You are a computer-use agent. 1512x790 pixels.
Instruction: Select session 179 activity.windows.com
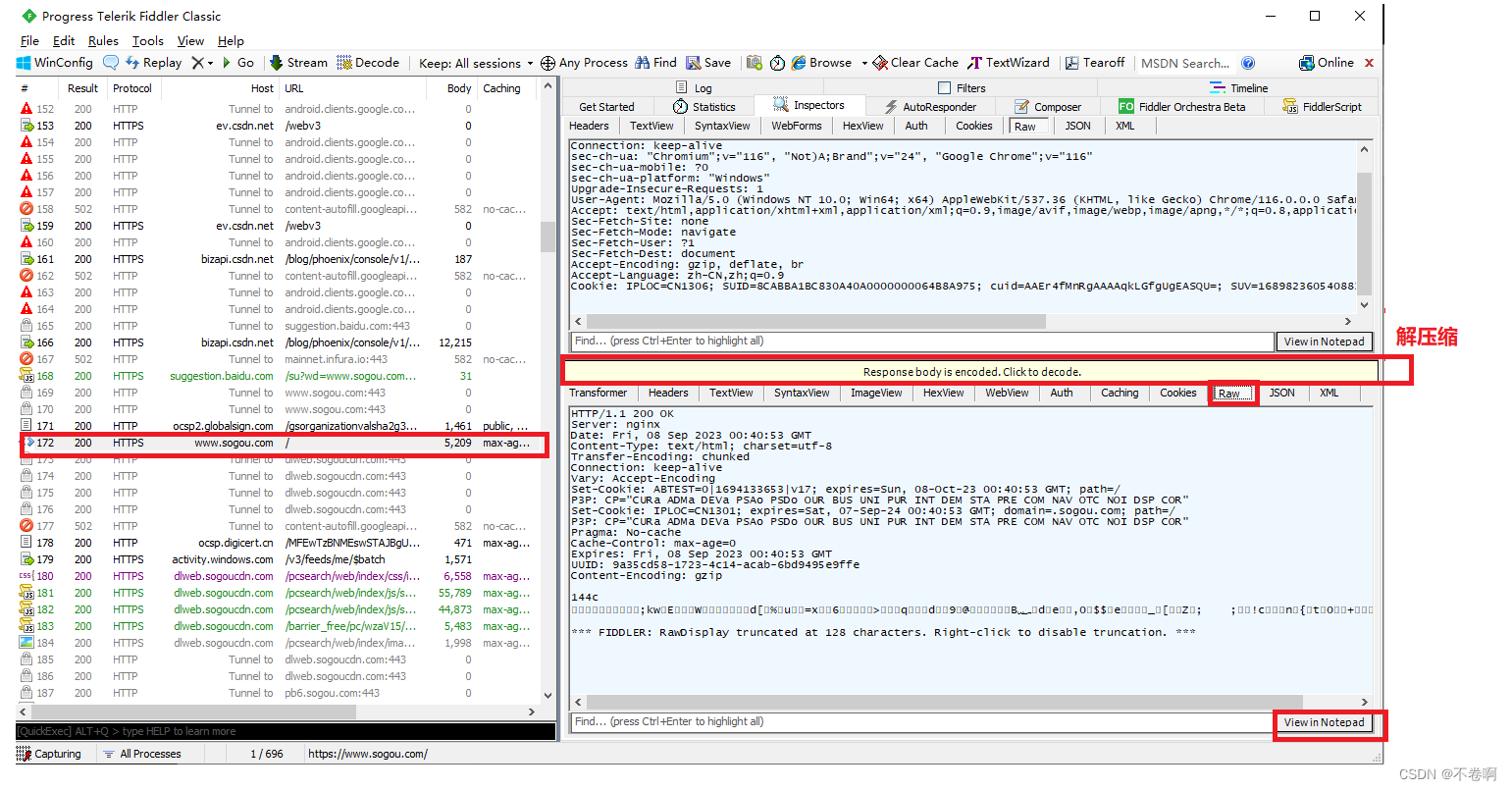coord(279,559)
